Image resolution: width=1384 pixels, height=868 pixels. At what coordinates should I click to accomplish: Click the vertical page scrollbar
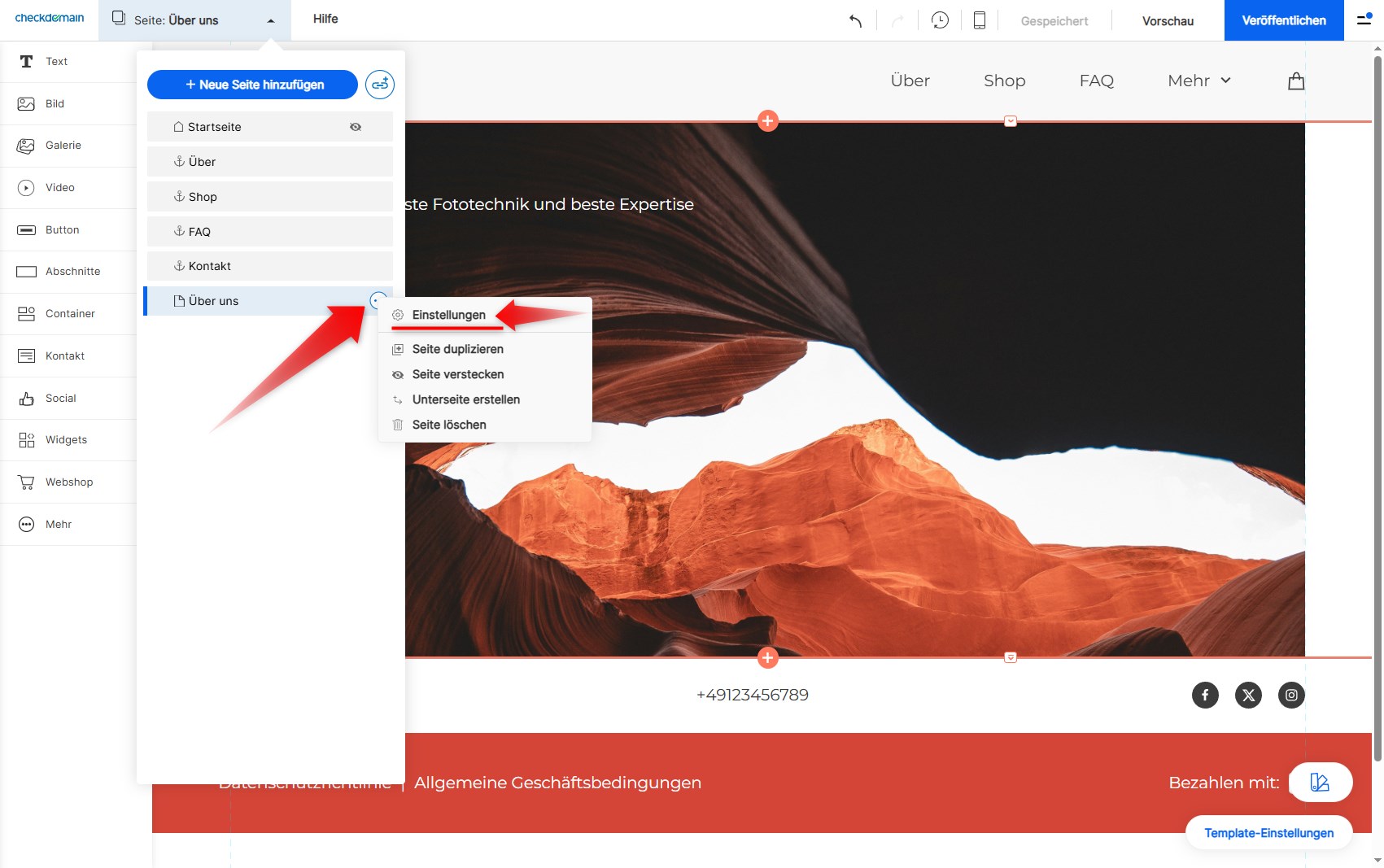point(1377,407)
